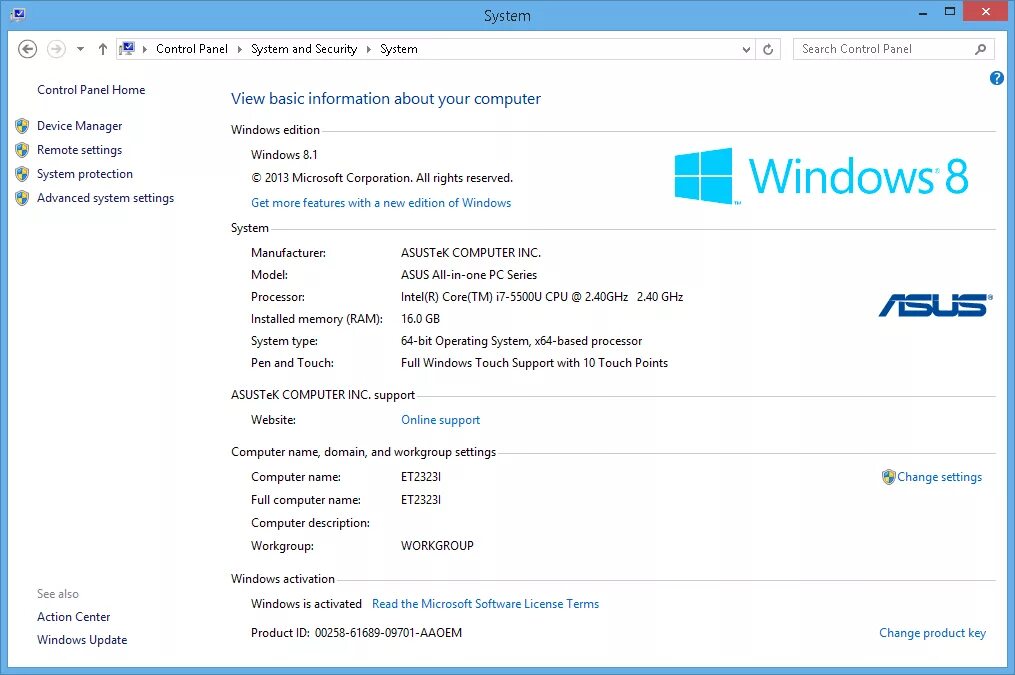Click the 16.0 GB installed memory value
Viewport: 1015px width, 675px height.
pyautogui.click(x=420, y=319)
